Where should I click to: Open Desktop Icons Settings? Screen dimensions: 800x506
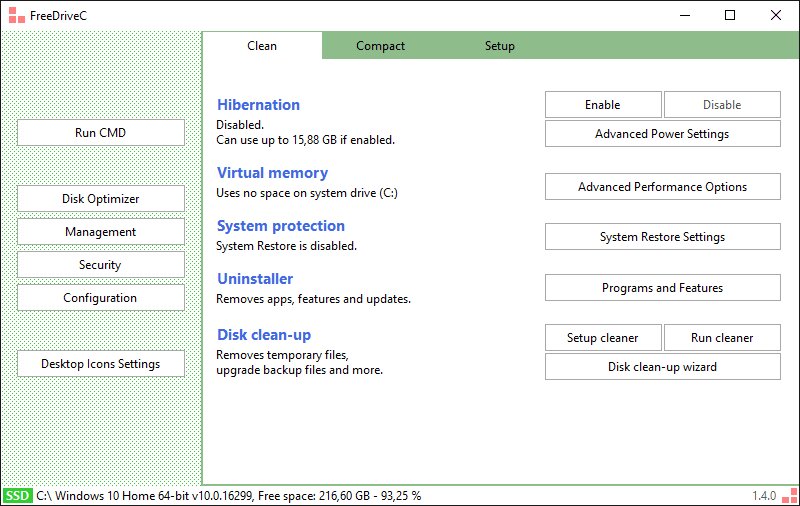100,364
